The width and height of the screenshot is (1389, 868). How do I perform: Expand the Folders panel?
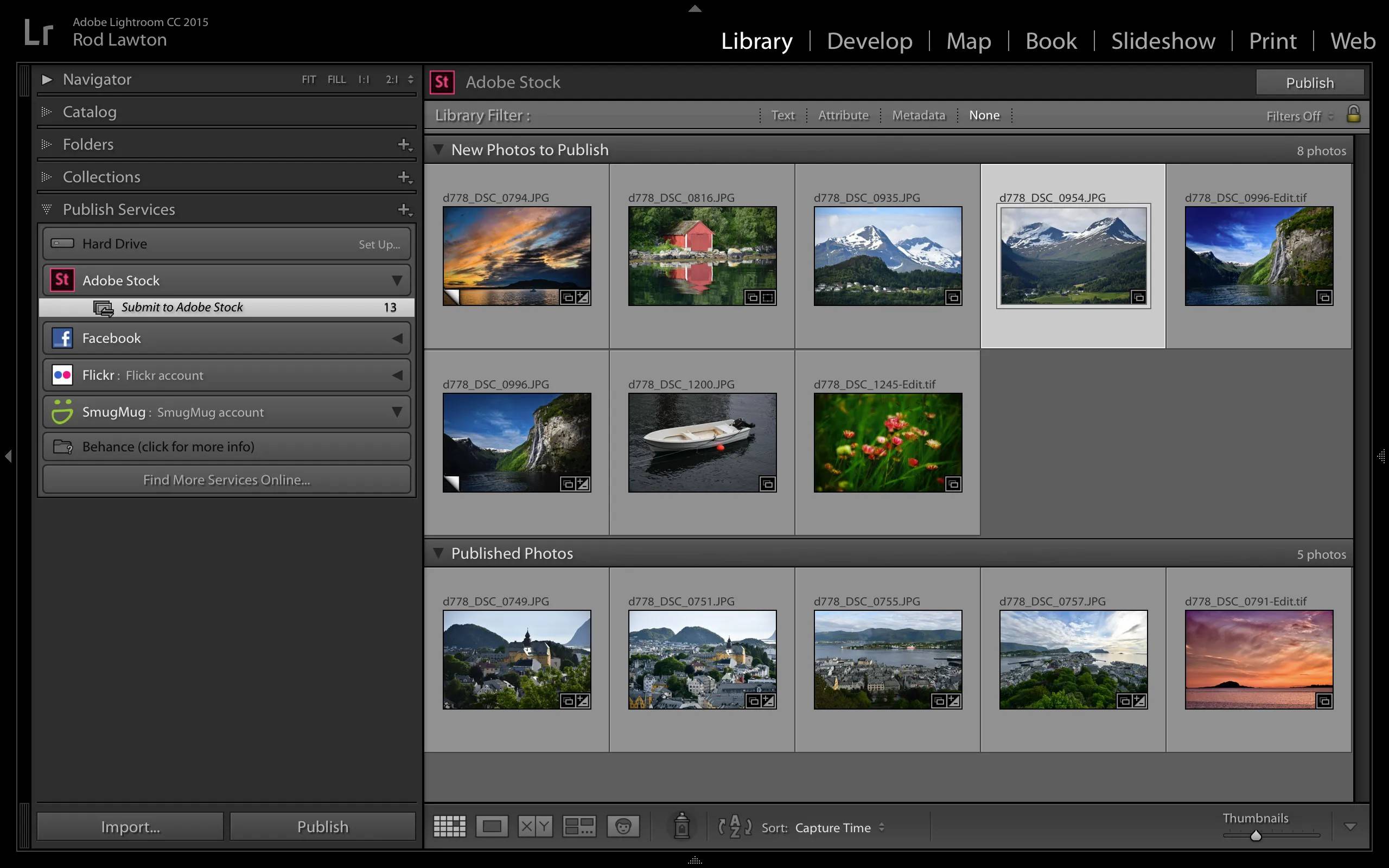coord(47,145)
